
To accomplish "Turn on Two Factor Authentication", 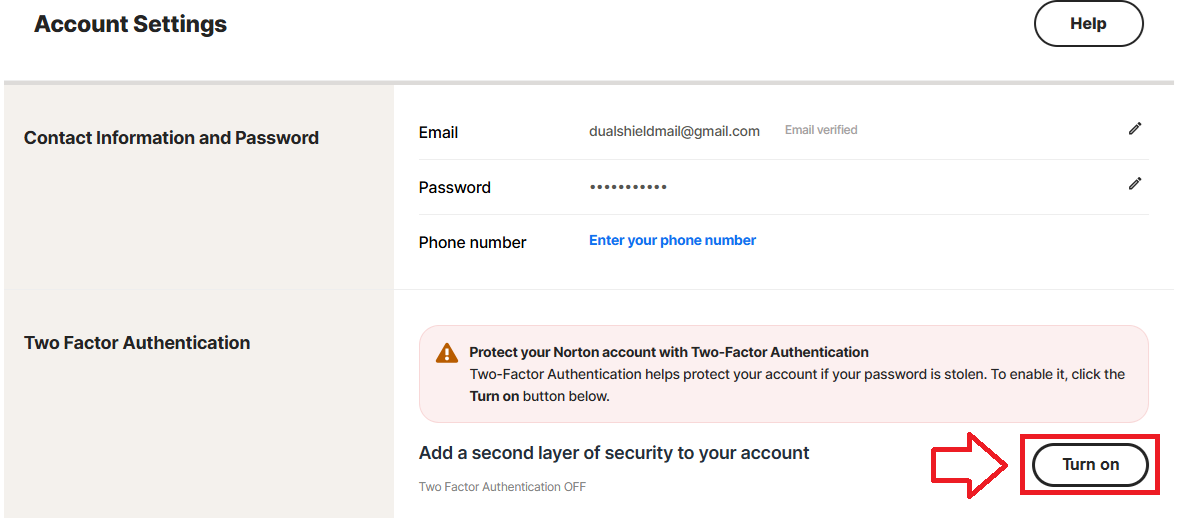I will [1090, 465].
